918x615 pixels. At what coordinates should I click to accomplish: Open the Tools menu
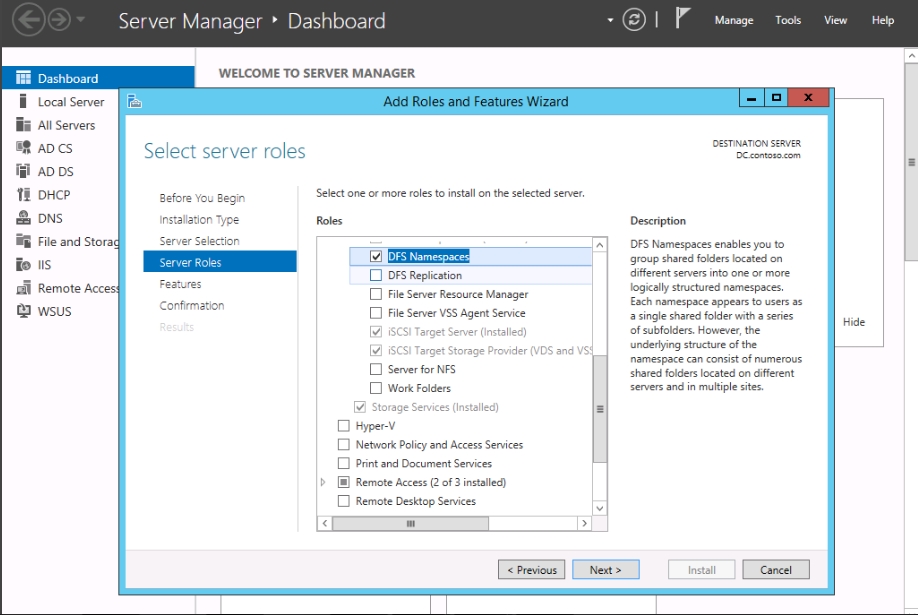pos(788,20)
